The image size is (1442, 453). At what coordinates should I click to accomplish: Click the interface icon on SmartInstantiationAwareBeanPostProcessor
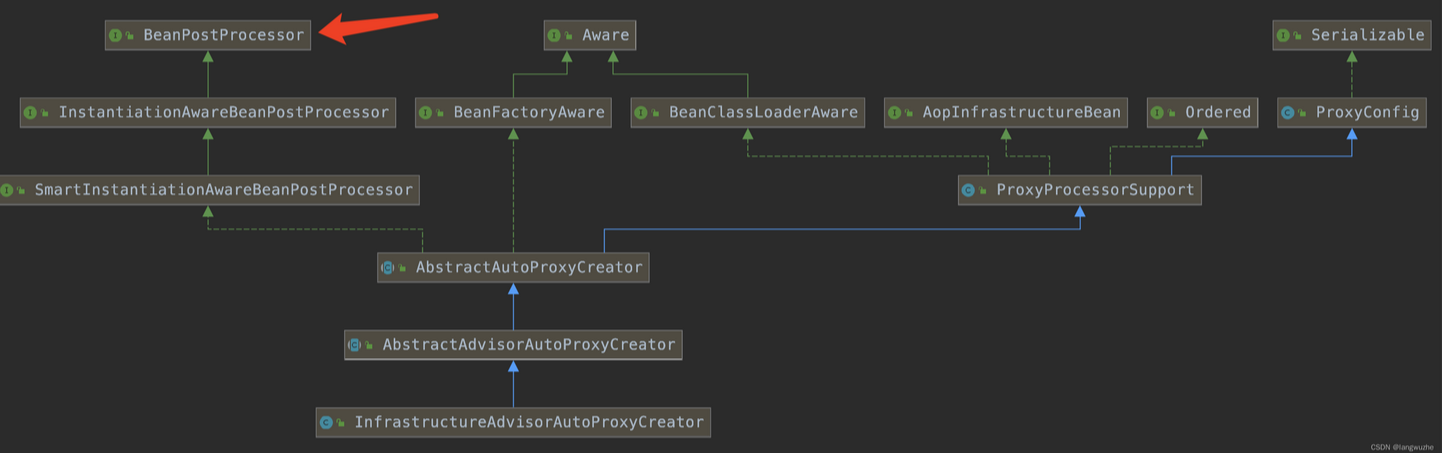coord(8,189)
